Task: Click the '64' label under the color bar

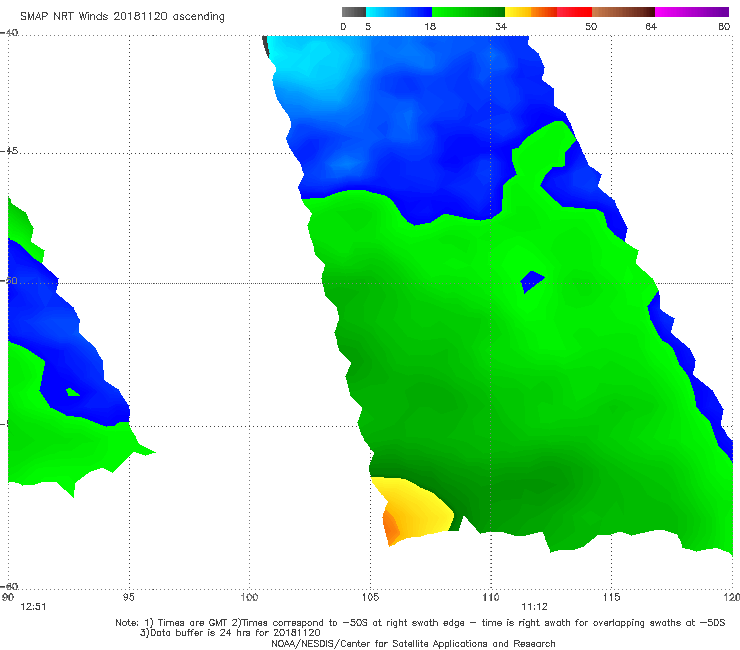Action: [x=651, y=26]
